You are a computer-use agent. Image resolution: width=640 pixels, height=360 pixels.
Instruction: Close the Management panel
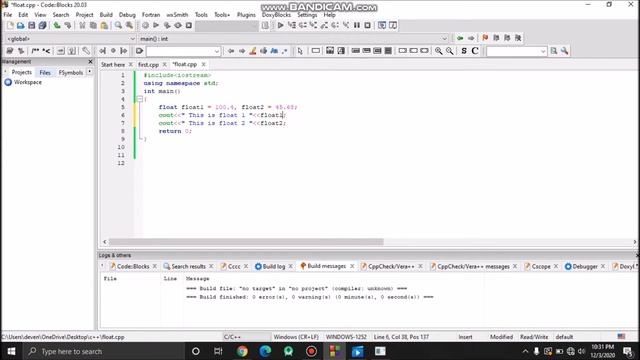(x=90, y=61)
